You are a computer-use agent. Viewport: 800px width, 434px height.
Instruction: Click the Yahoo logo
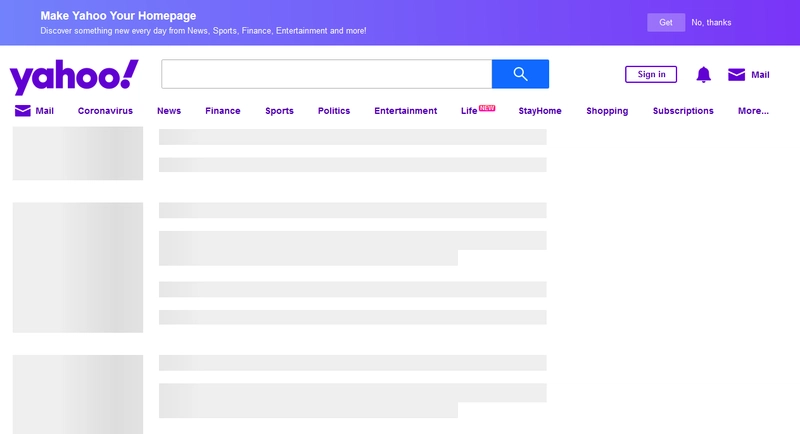[74, 76]
